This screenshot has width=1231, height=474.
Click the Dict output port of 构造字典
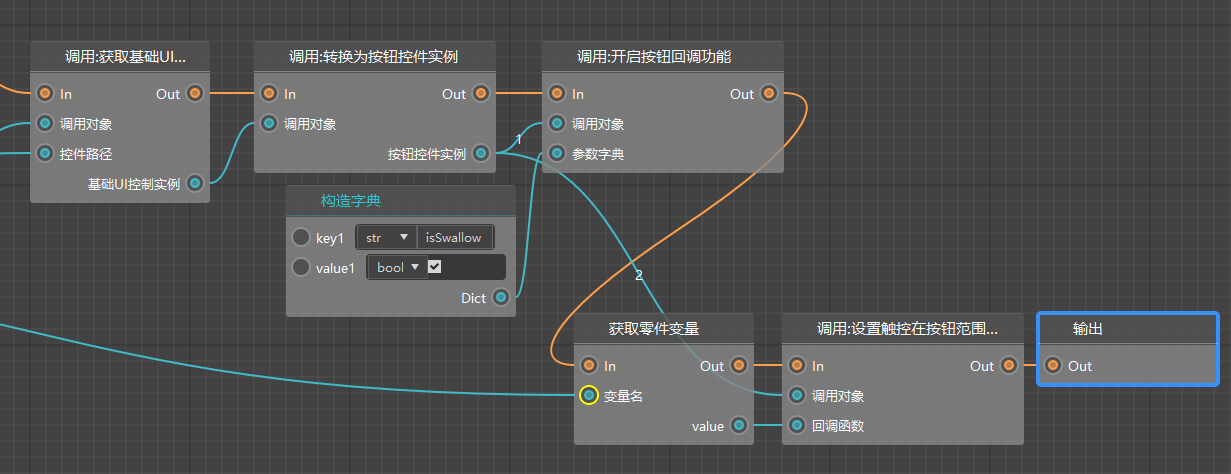[501, 298]
